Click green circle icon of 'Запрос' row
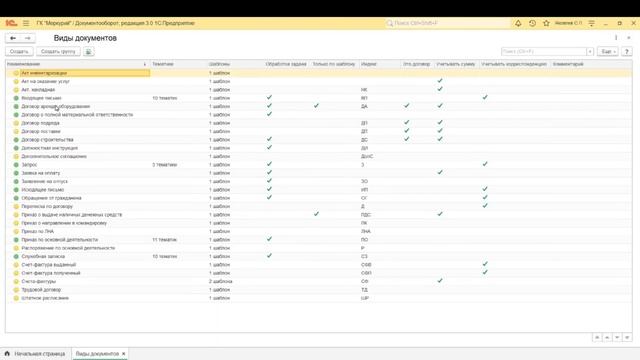 click(x=16, y=164)
